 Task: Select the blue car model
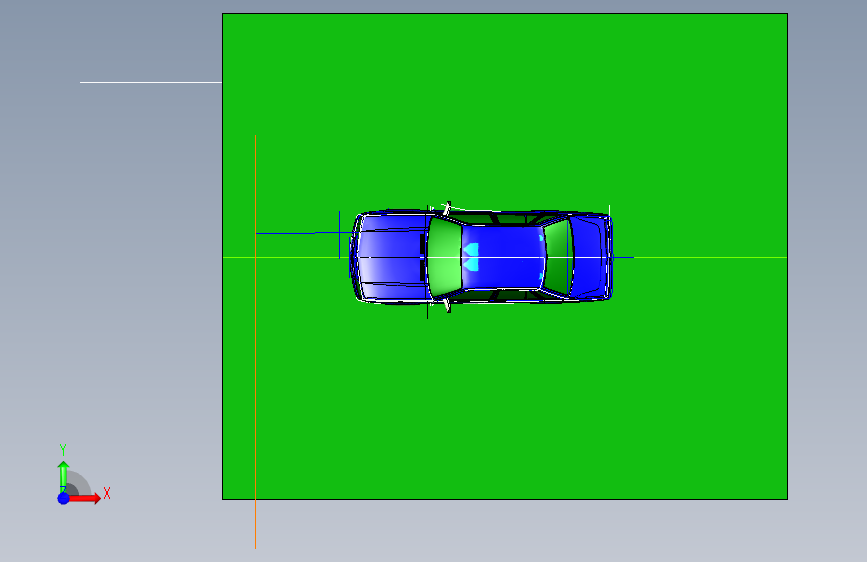(480, 257)
